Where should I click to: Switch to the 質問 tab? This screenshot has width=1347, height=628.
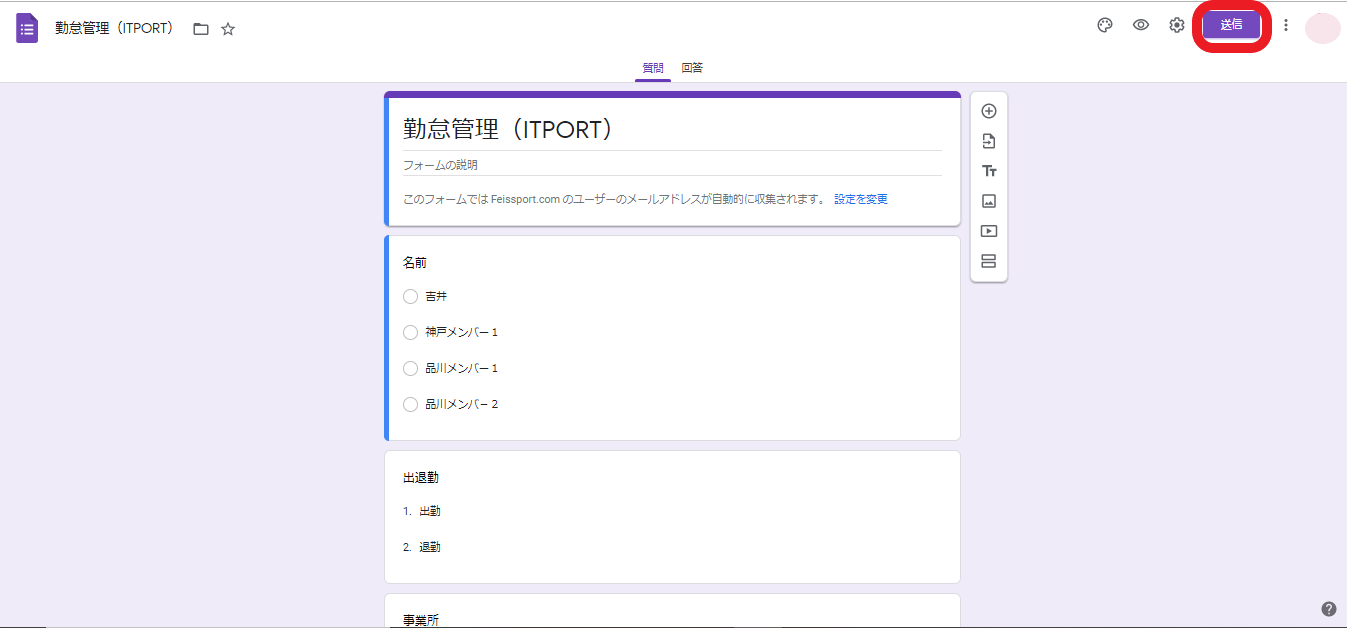pos(652,68)
